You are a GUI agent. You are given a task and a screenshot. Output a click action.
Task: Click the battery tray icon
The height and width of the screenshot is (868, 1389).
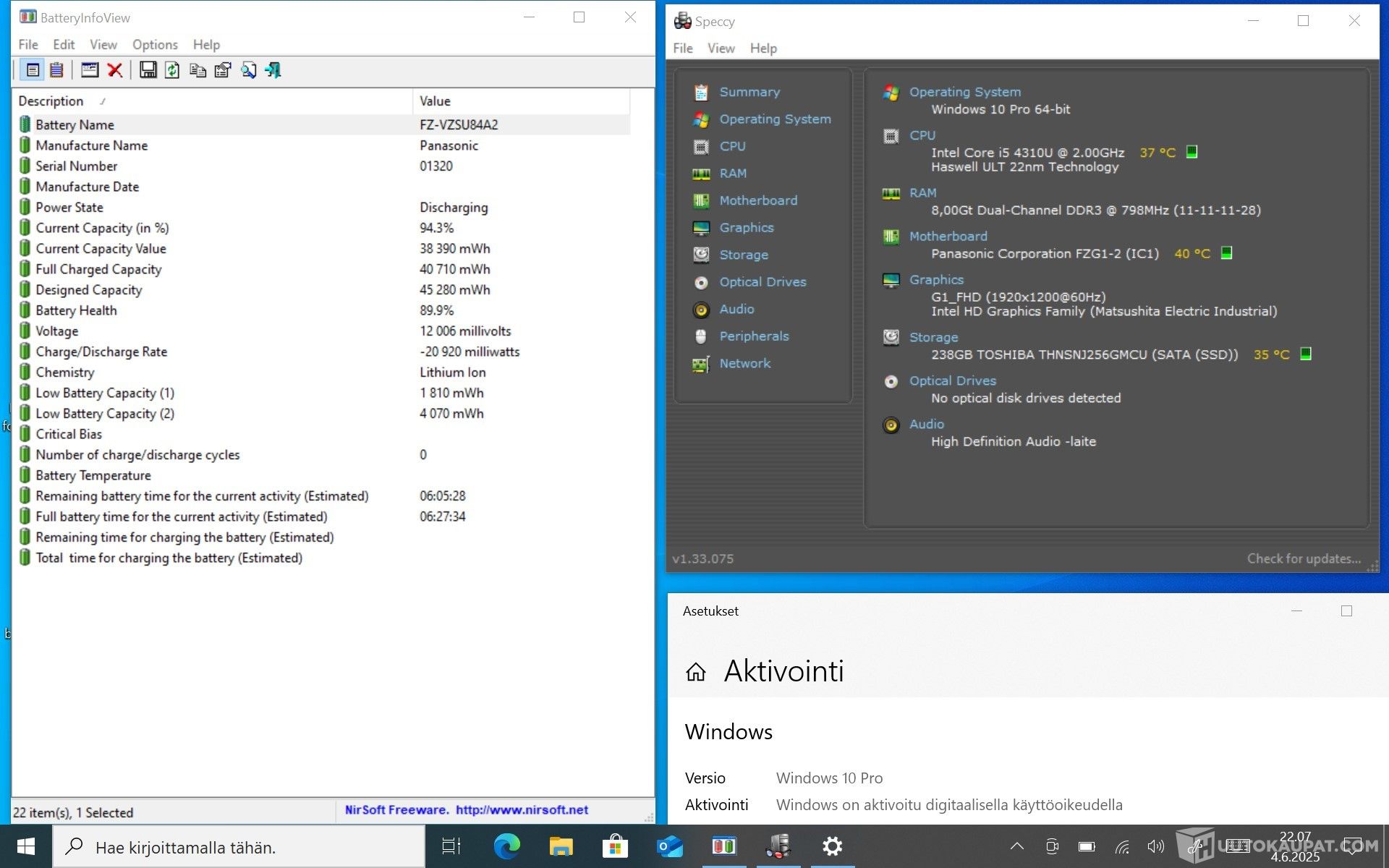coord(1087,846)
